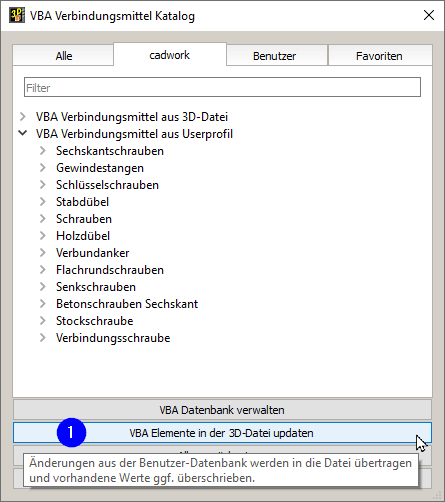Expand the Verbundanker chevron
445x502 pixels.
pyautogui.click(x=43, y=253)
